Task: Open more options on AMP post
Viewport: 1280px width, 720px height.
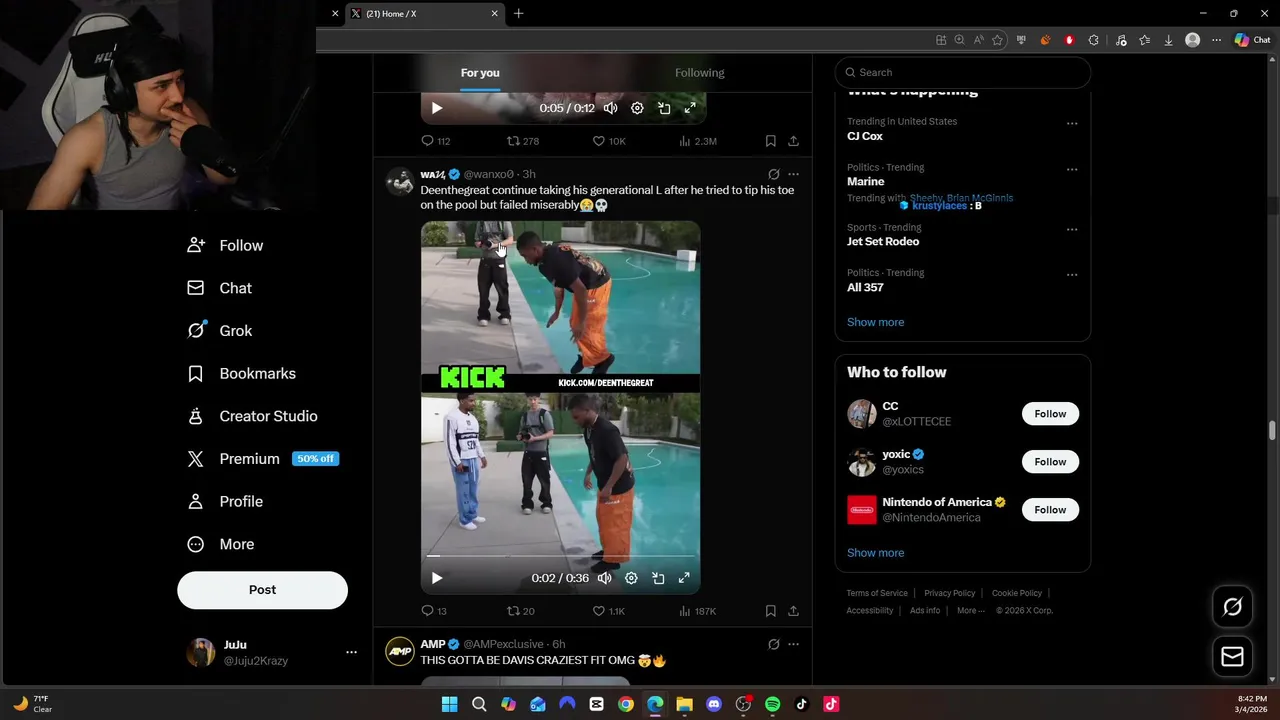Action: [793, 644]
